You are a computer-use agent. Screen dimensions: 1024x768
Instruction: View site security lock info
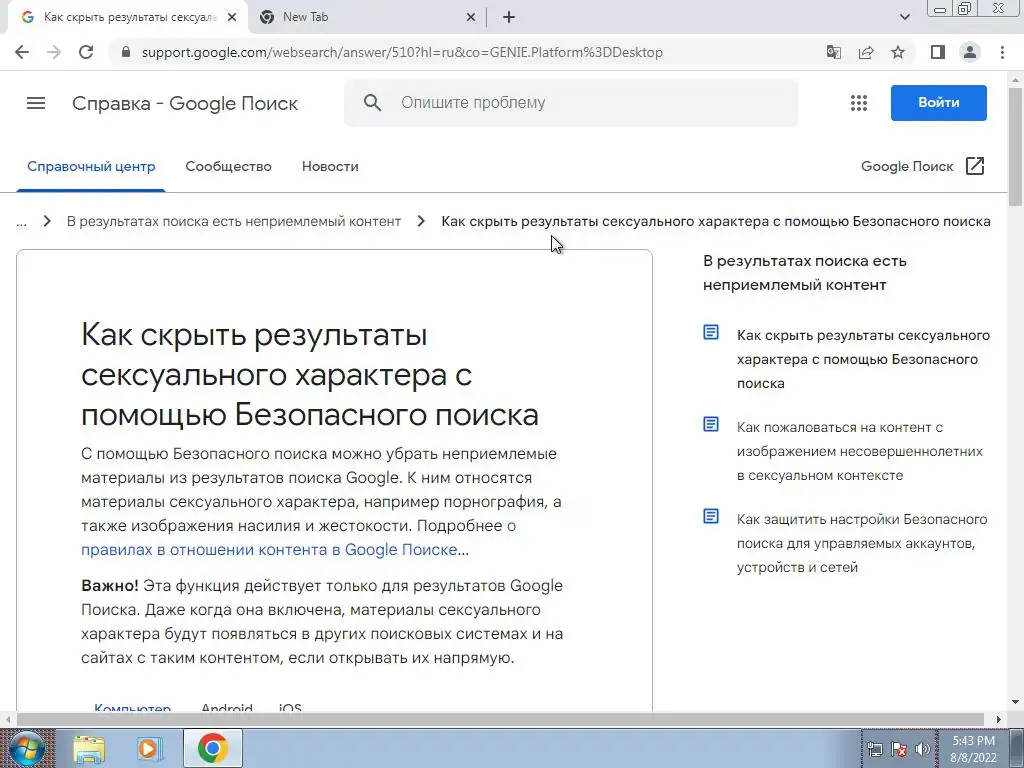pos(126,52)
